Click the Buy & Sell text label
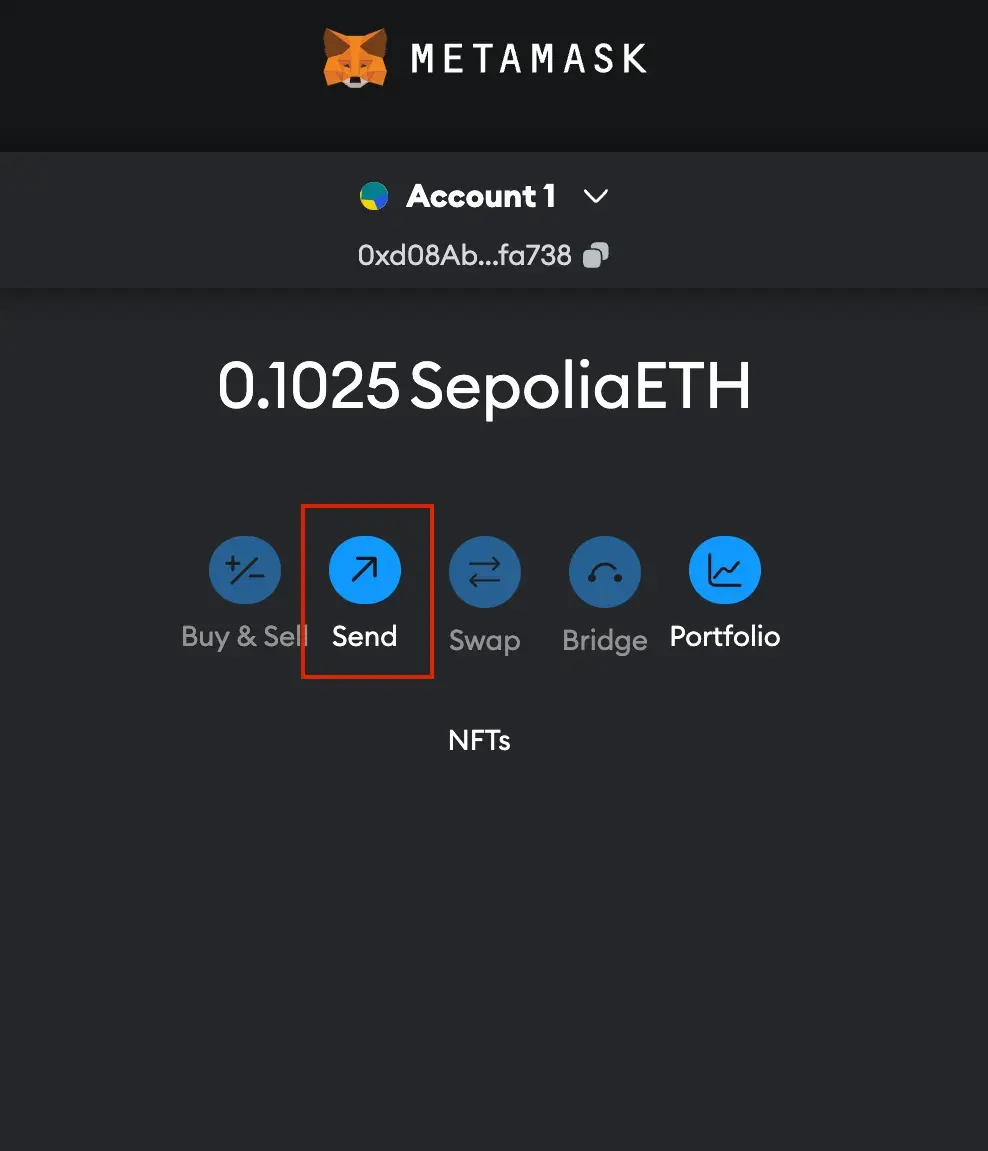Image resolution: width=988 pixels, height=1151 pixels. pyautogui.click(x=244, y=637)
